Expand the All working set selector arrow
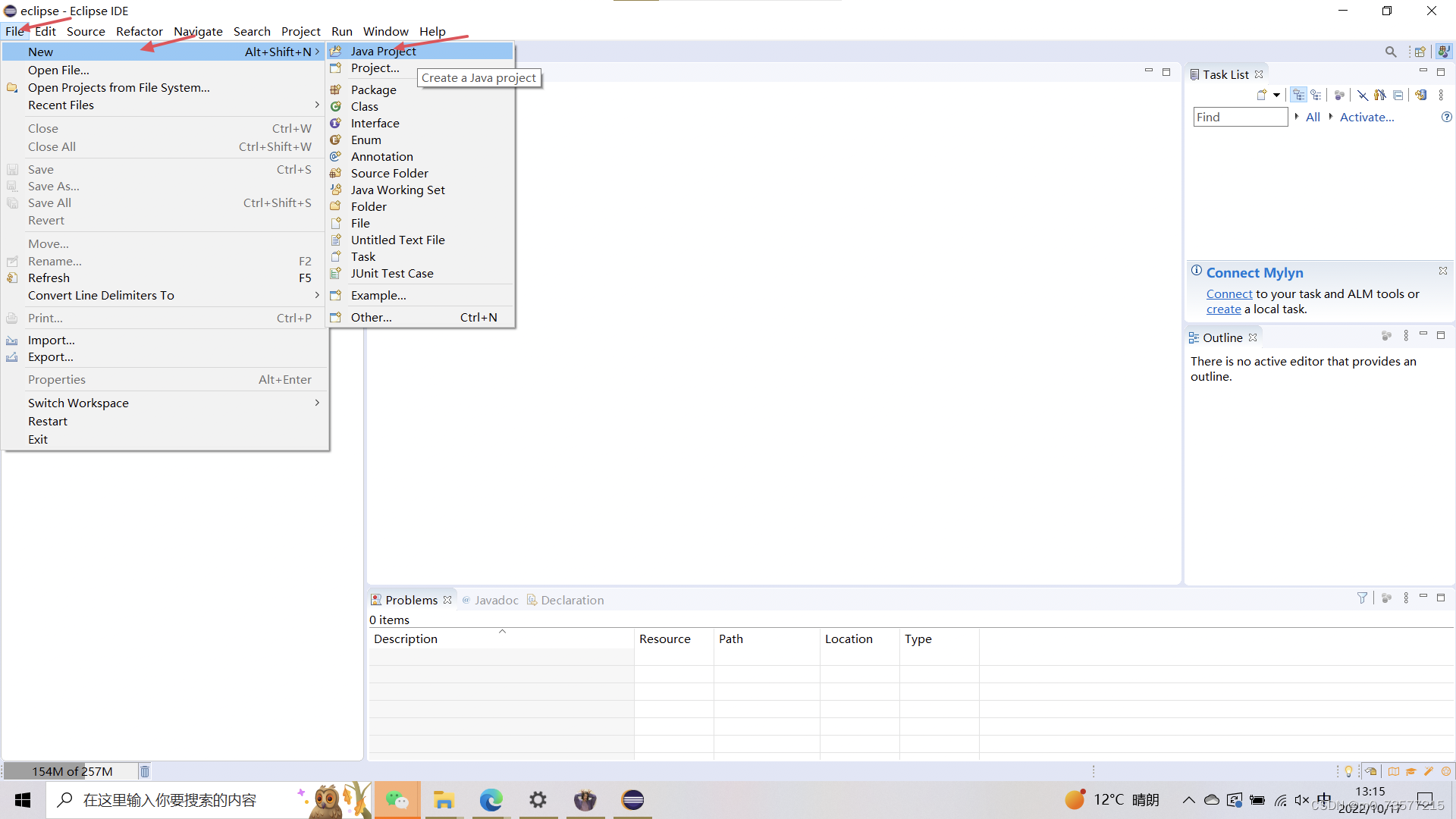 coord(1297,117)
